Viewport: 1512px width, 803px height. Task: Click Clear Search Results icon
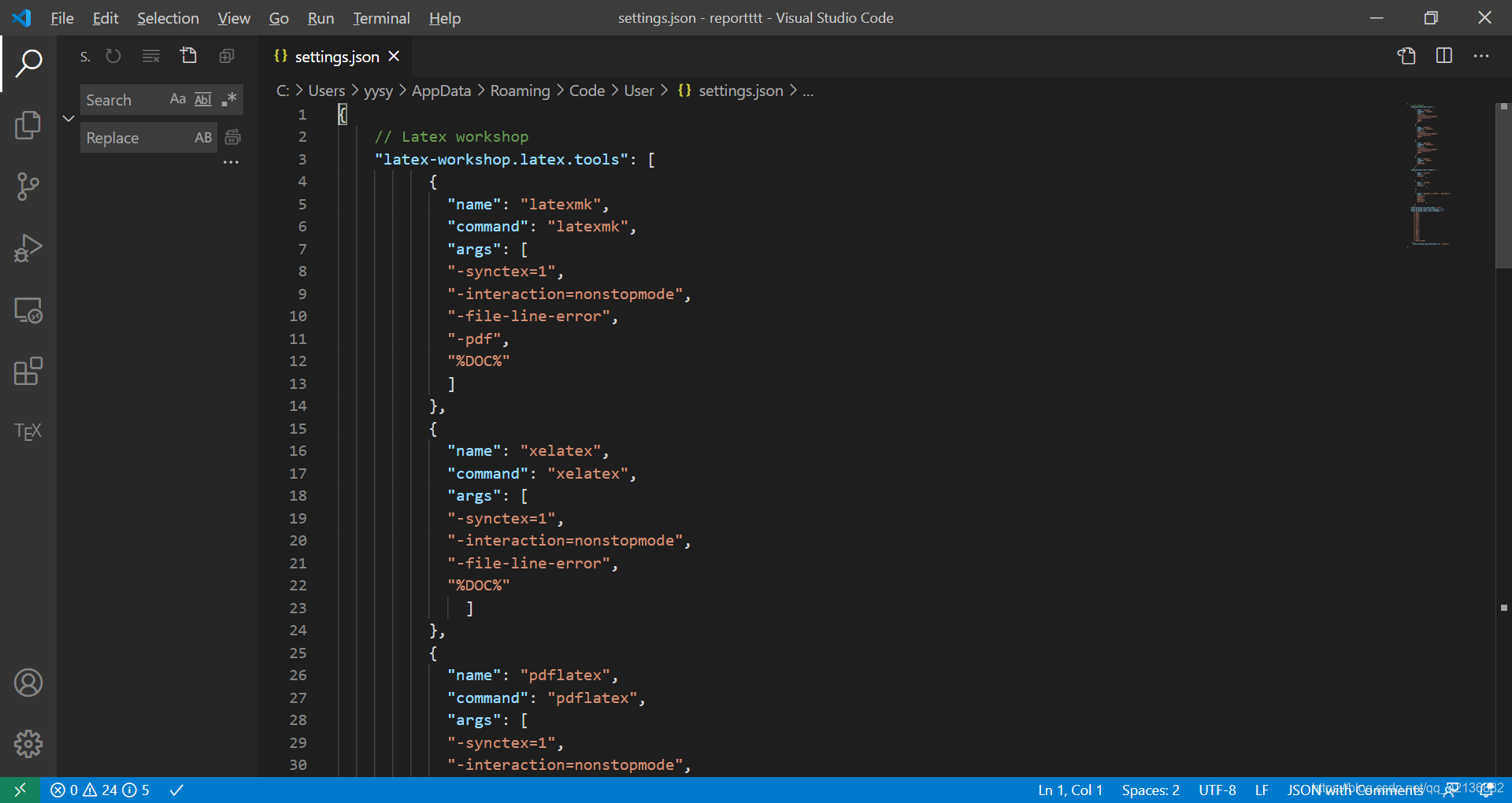coord(150,56)
